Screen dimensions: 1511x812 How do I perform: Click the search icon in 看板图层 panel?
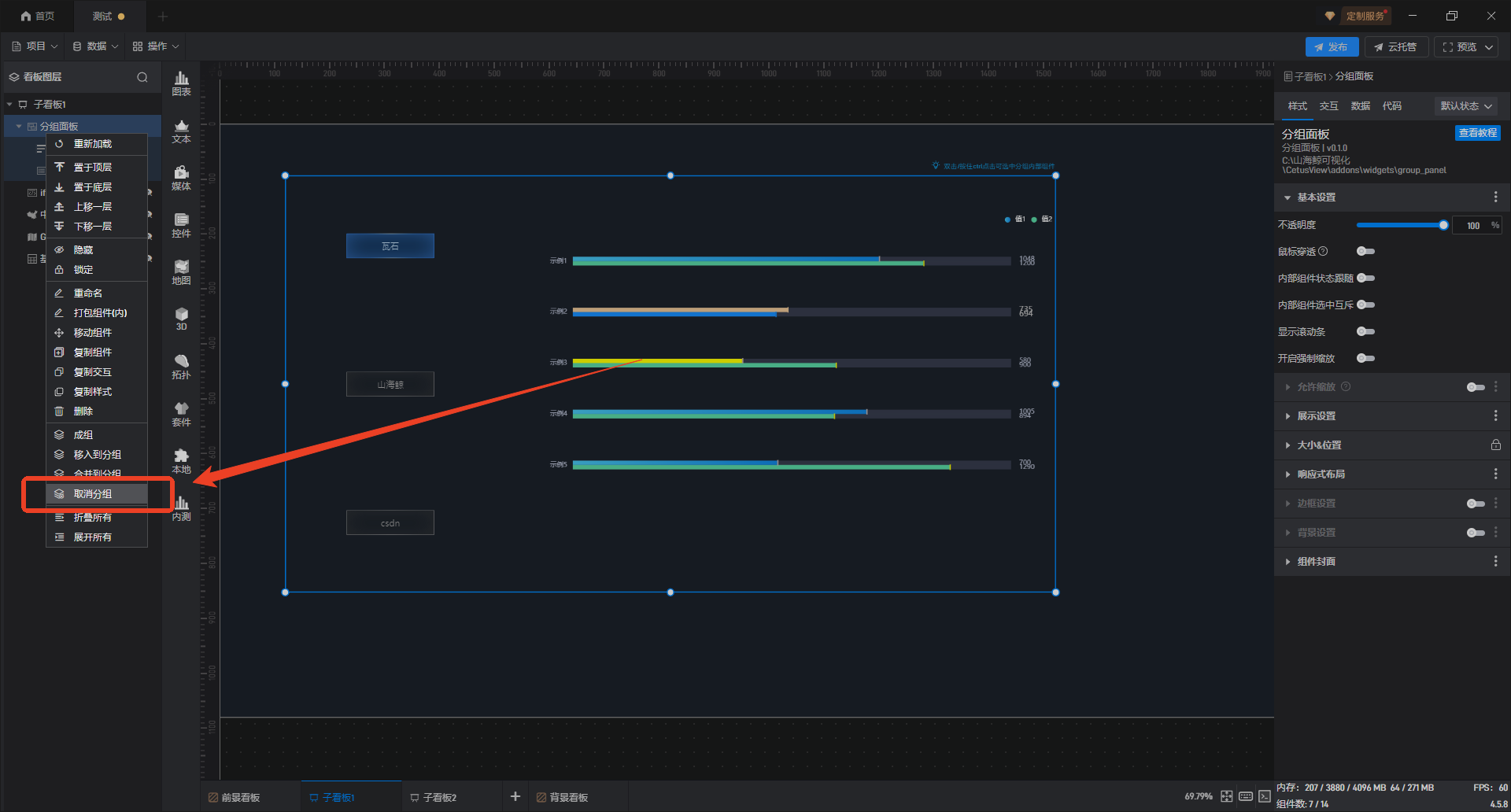[142, 77]
